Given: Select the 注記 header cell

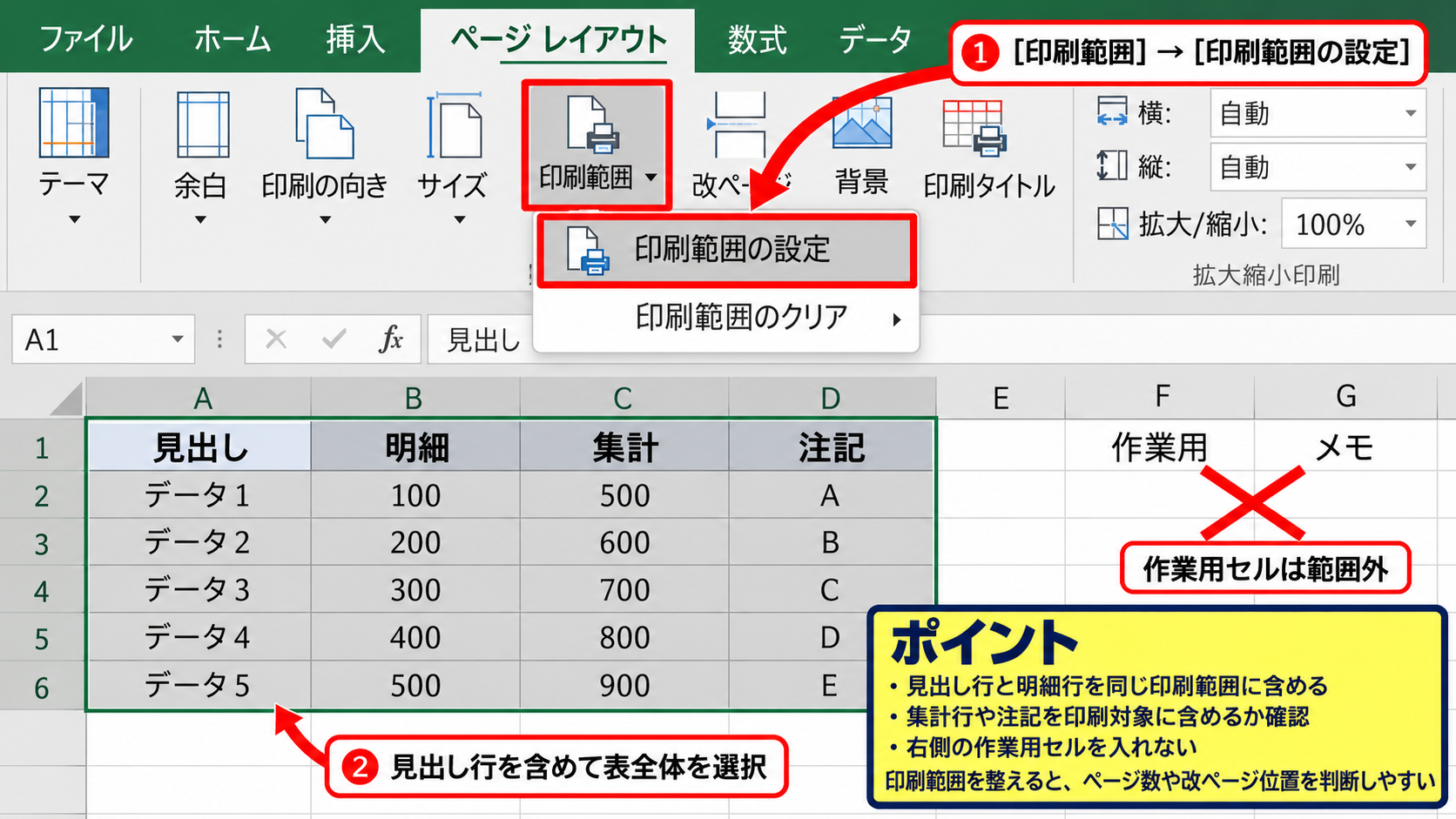Looking at the screenshot, I should (x=832, y=447).
